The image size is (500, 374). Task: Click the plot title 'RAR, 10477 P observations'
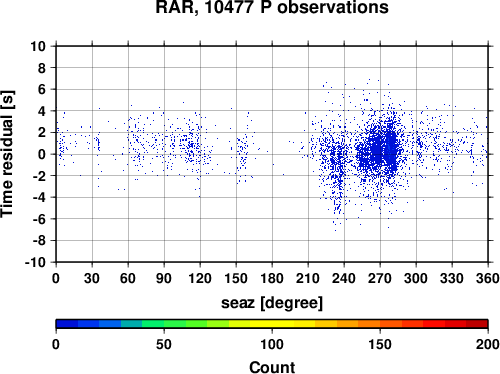[272, 7]
